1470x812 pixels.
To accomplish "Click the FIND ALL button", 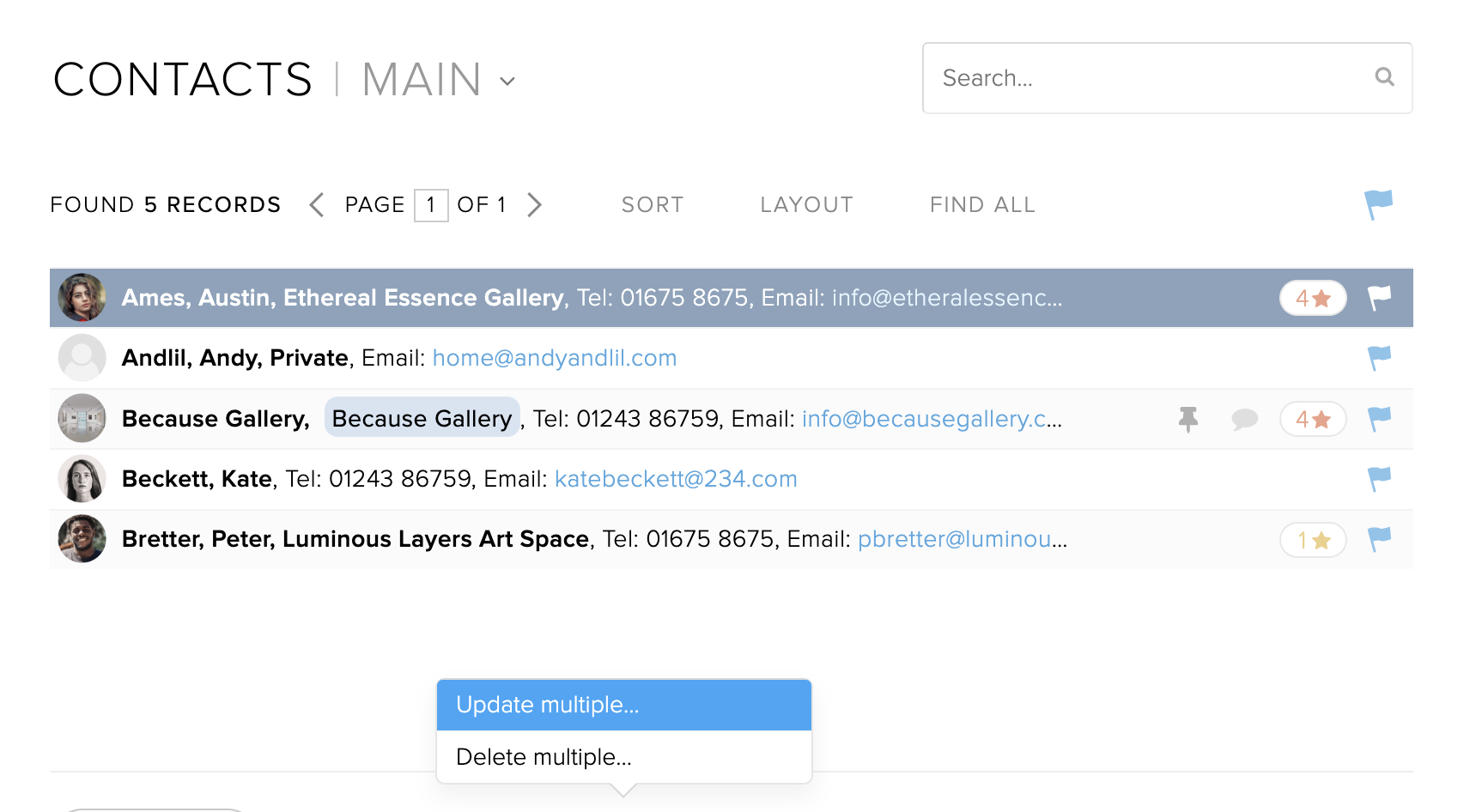I will click(x=982, y=204).
